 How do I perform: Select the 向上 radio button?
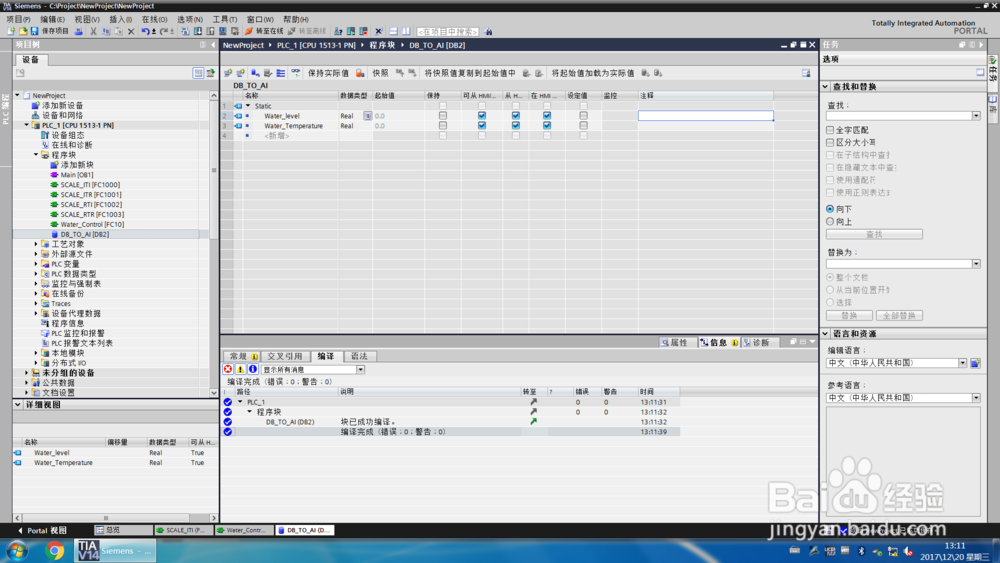click(830, 221)
